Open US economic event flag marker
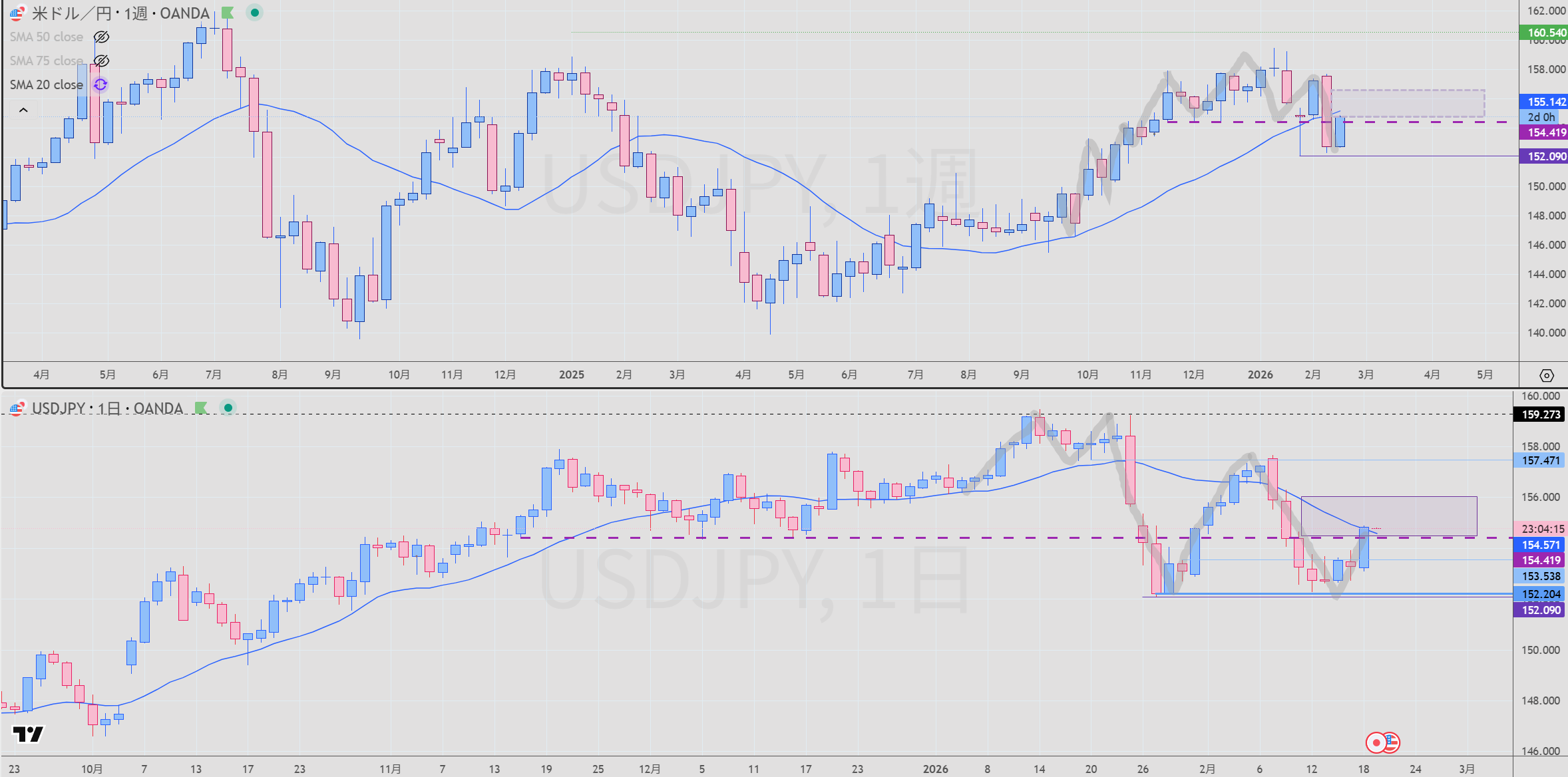Image resolution: width=1568 pixels, height=777 pixels. [1392, 742]
